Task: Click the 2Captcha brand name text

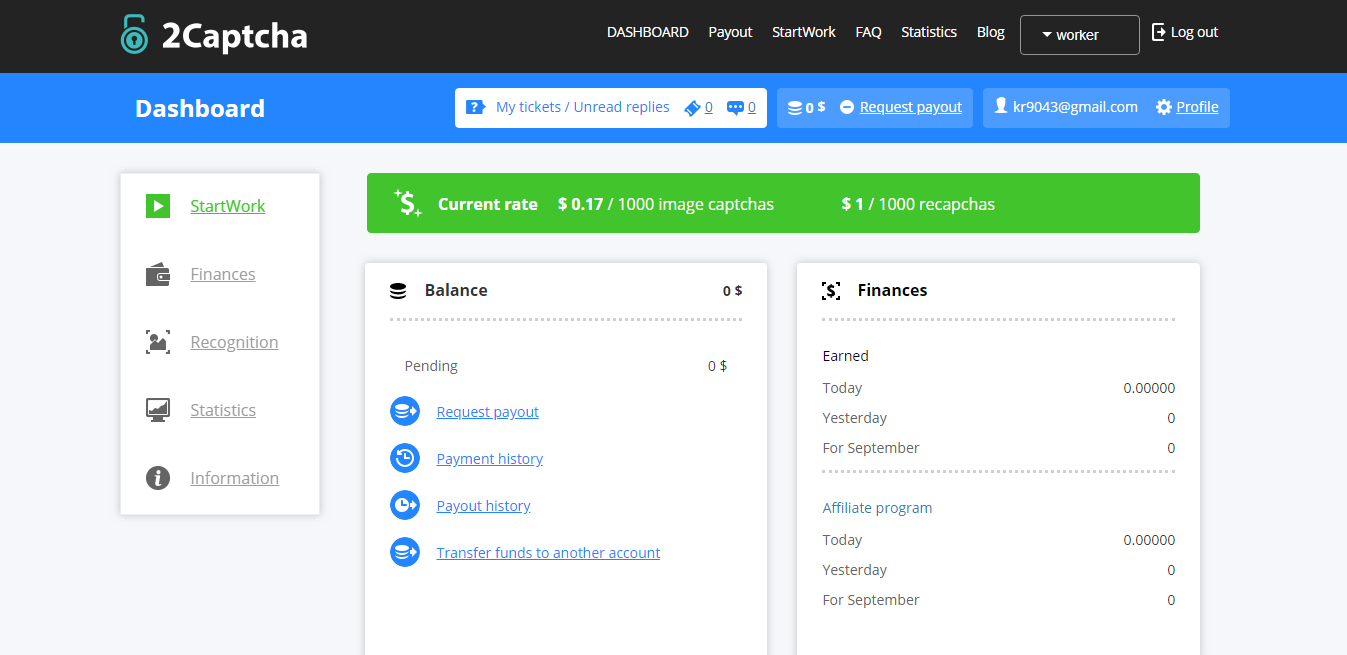Action: 235,36
